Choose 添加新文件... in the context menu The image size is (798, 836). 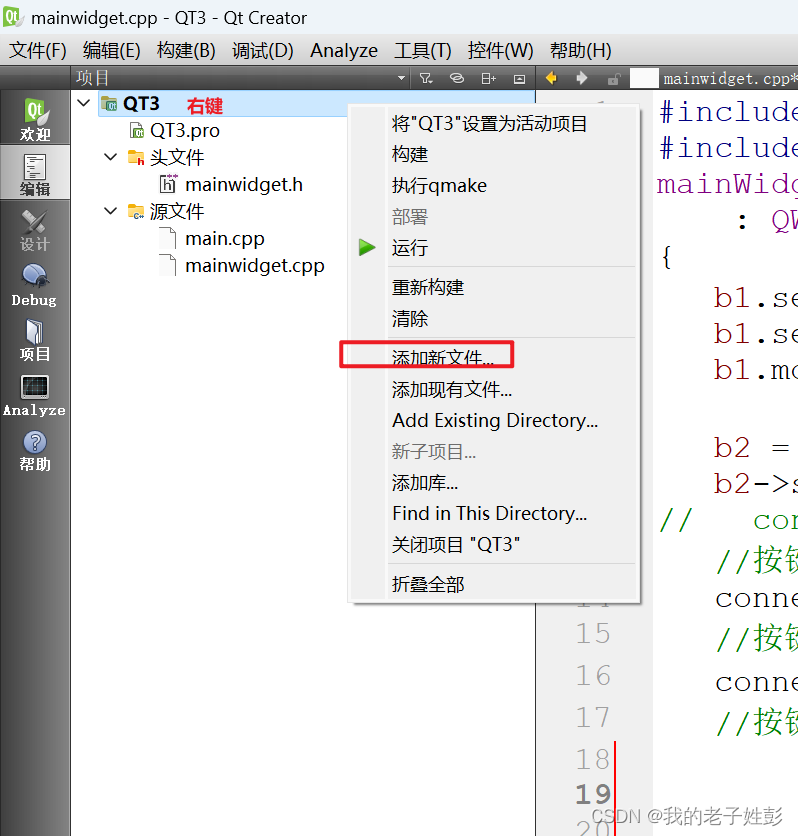(x=494, y=357)
